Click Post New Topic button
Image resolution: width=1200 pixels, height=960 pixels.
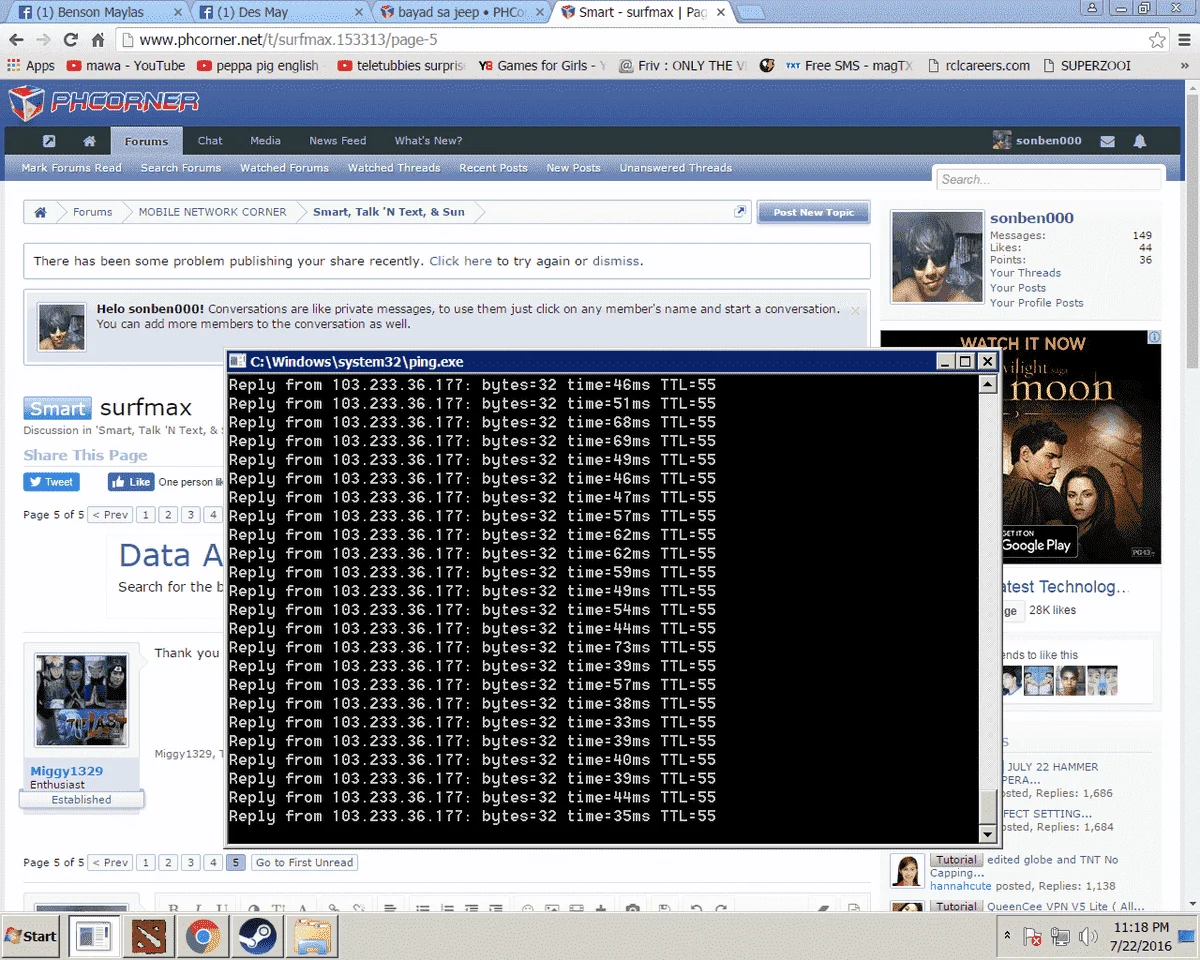coord(813,212)
